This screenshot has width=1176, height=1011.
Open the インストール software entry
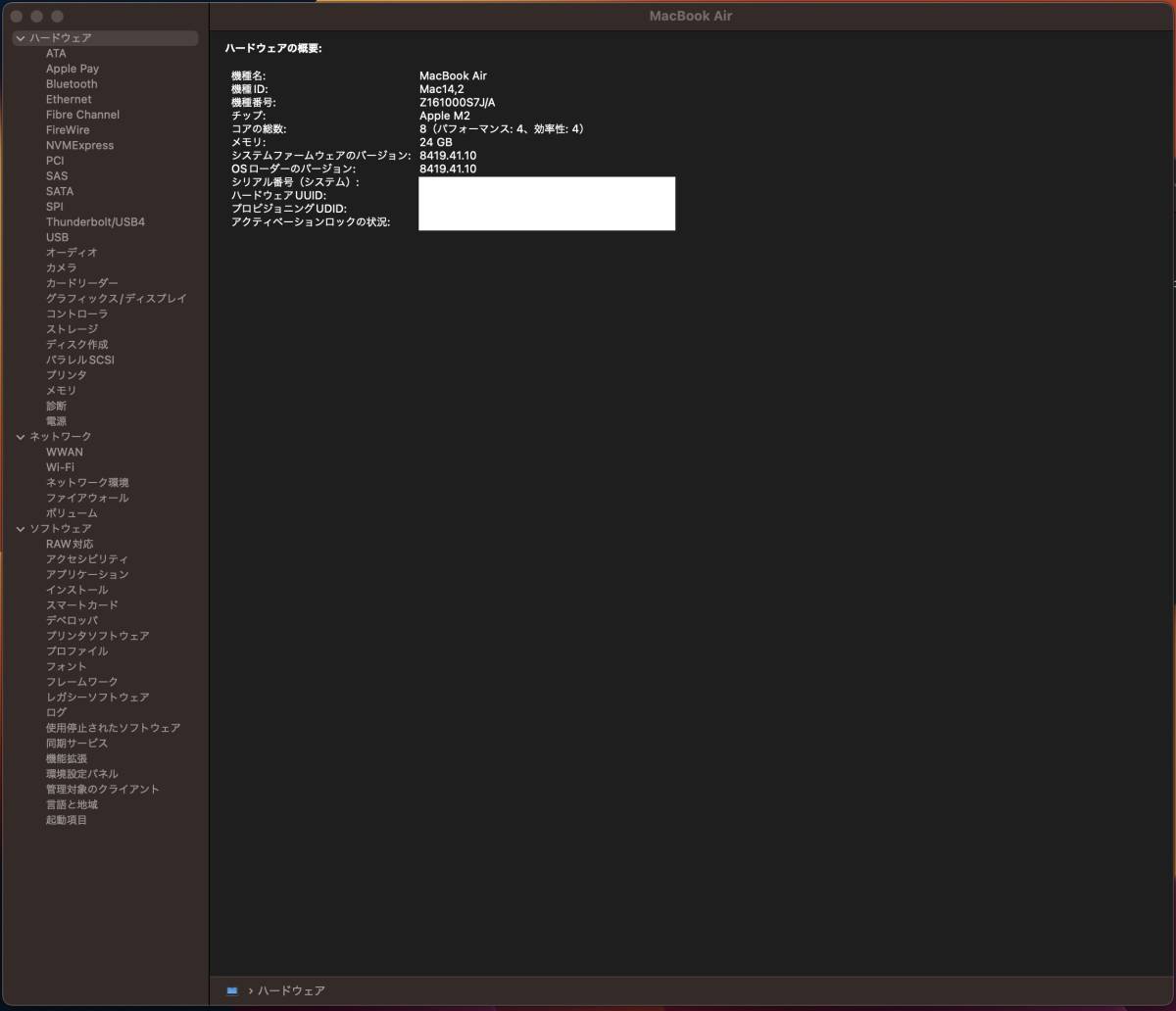coord(76,590)
